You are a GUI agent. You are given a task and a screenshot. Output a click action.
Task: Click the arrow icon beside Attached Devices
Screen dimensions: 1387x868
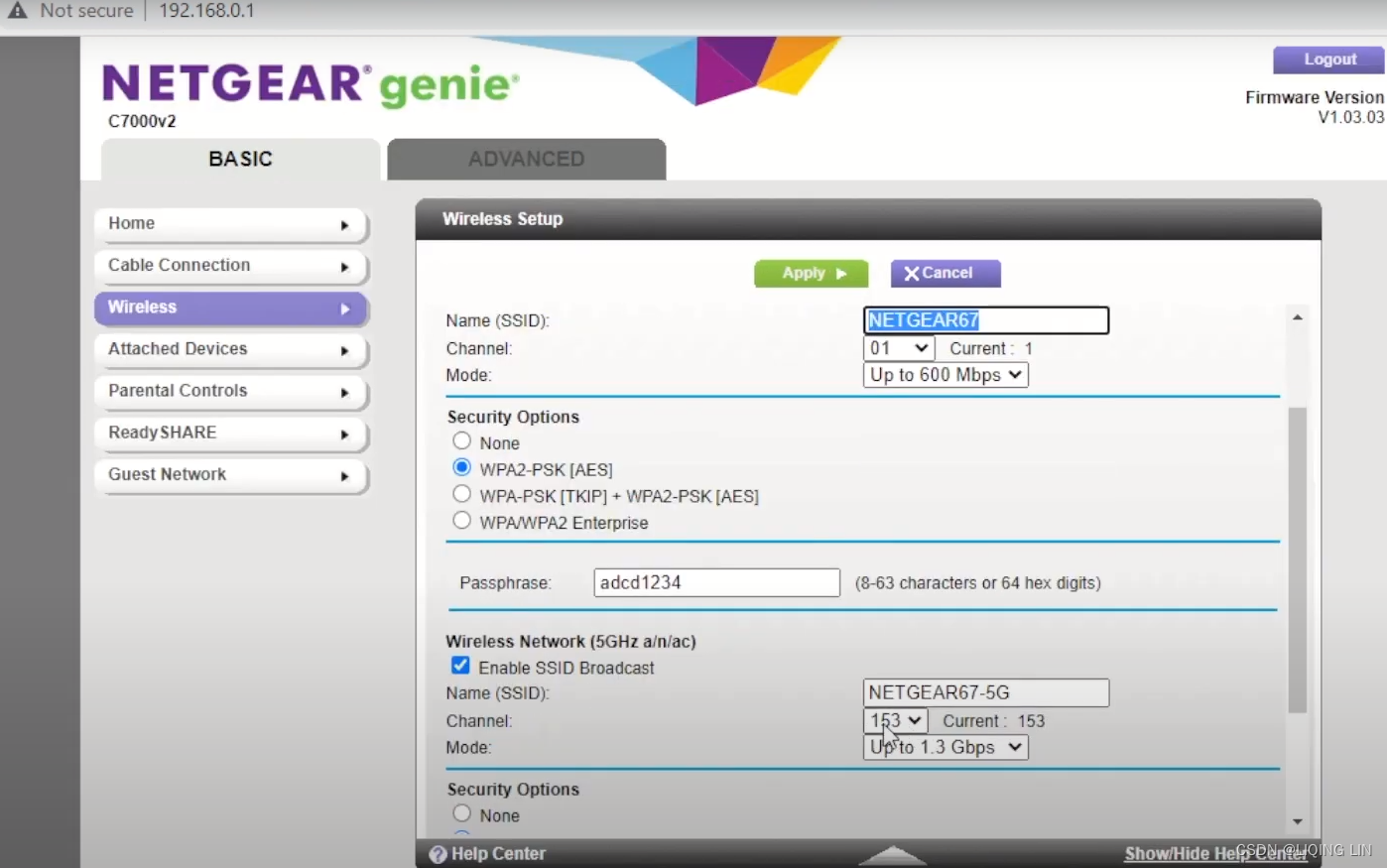point(345,350)
